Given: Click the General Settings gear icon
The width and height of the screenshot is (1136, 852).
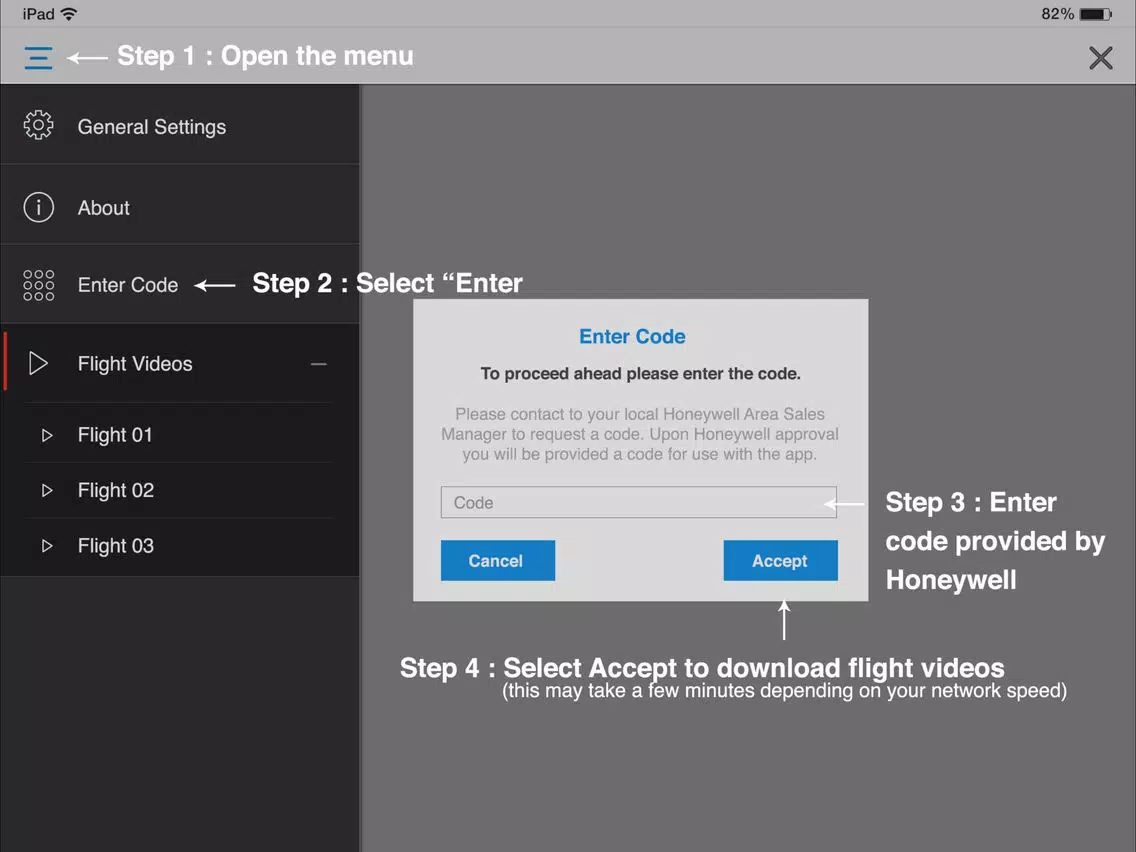Looking at the screenshot, I should coord(38,125).
